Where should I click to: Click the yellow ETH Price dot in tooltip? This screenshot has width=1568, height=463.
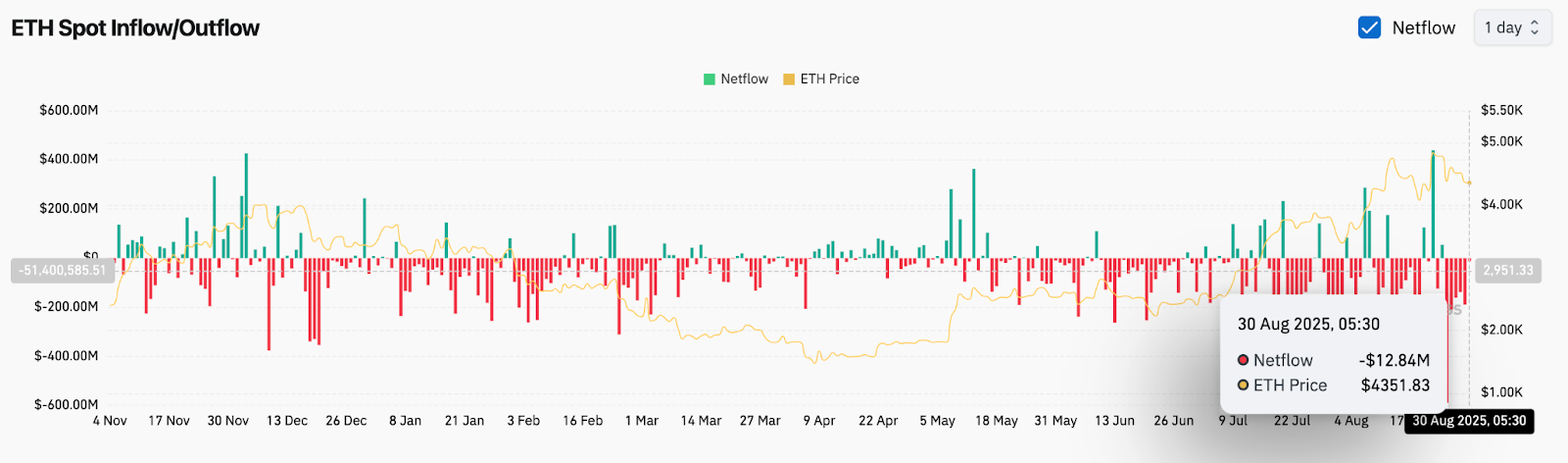point(1243,386)
